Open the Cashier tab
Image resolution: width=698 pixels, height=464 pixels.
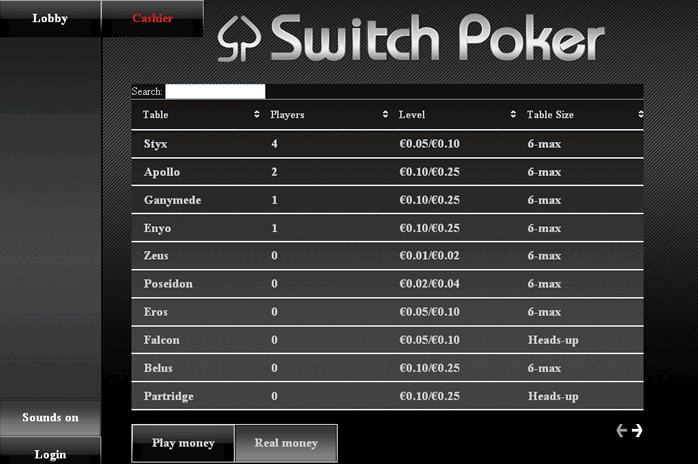click(152, 18)
